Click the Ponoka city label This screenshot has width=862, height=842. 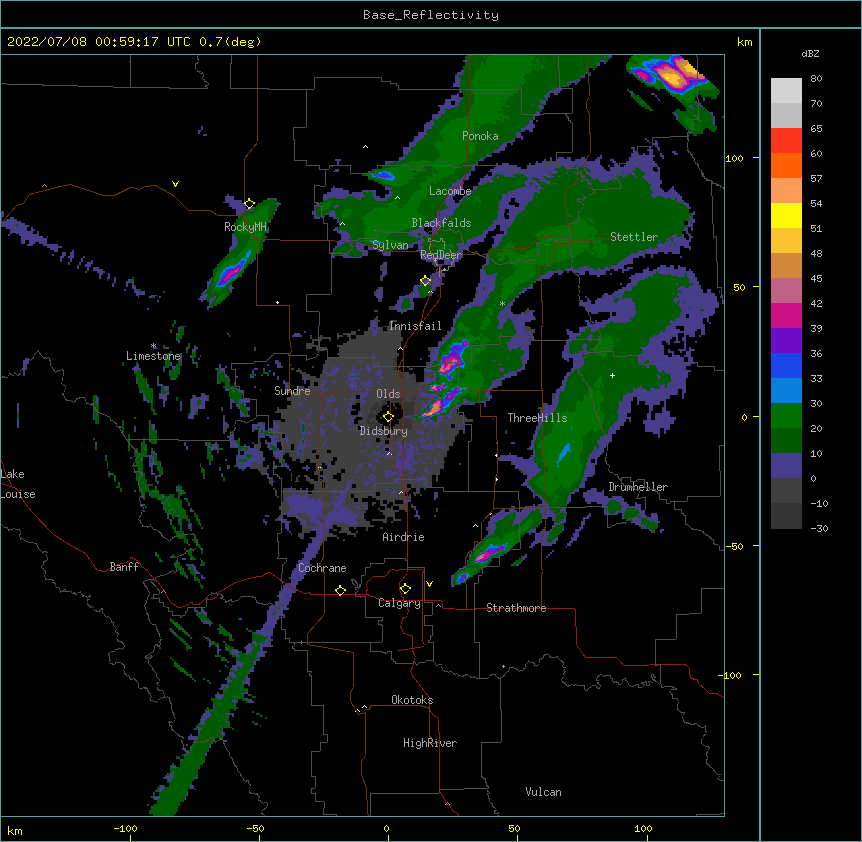[480, 136]
